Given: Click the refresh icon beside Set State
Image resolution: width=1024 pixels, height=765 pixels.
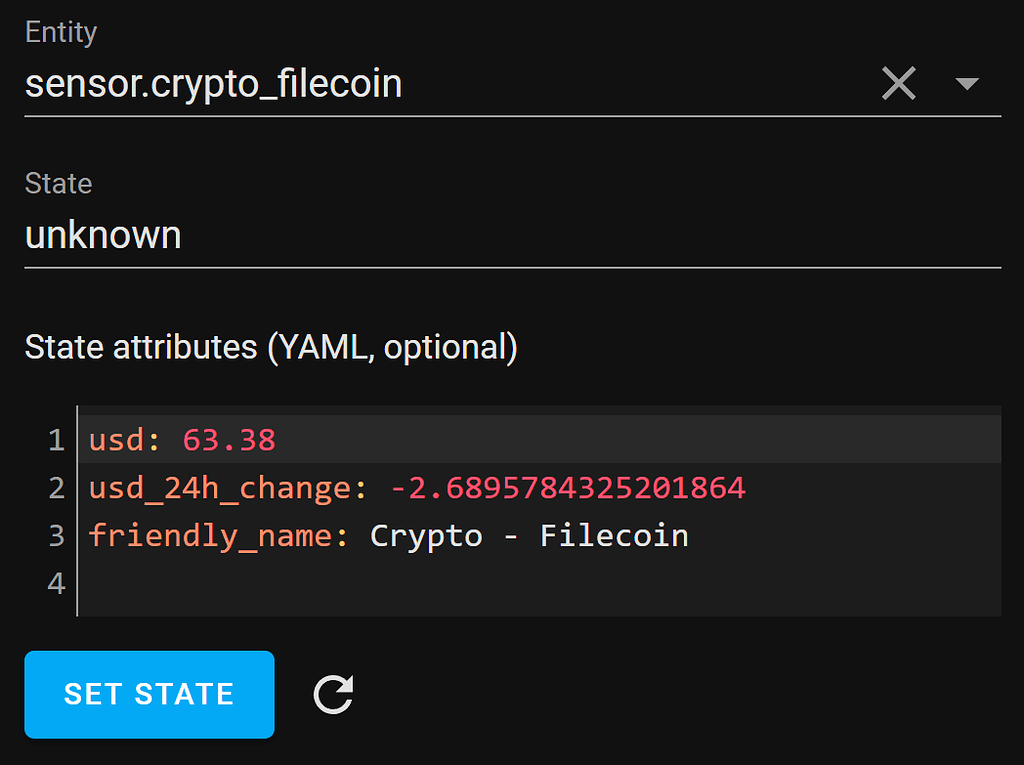Looking at the screenshot, I should point(333,694).
